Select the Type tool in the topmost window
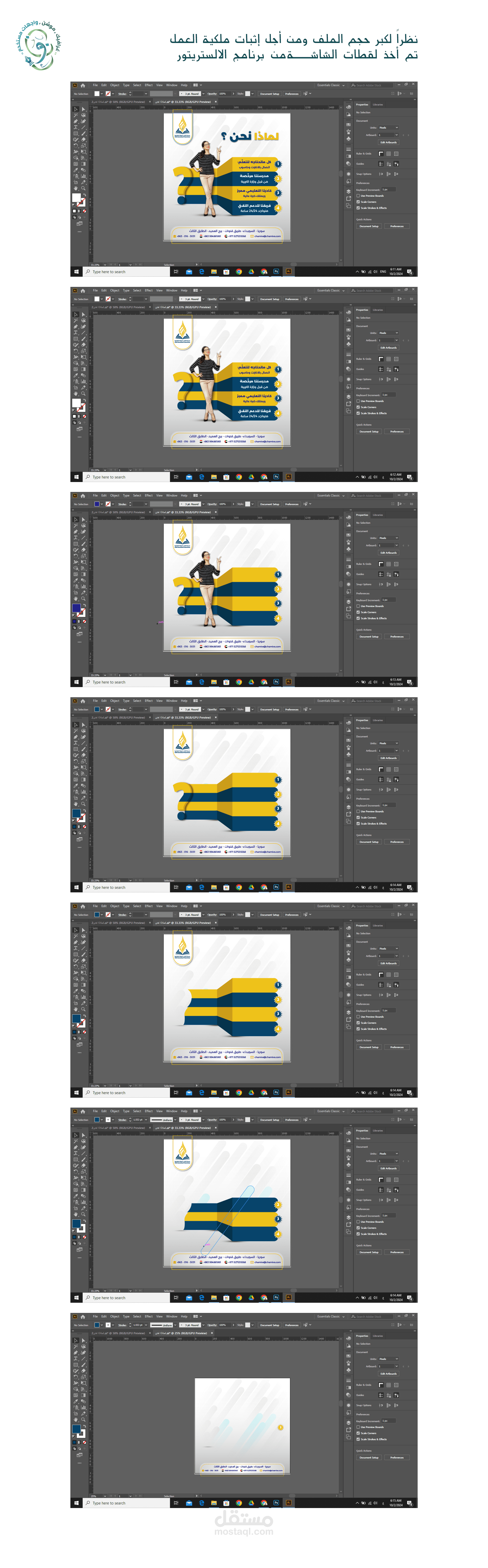Screen dimensions: 488x1568 (x=75, y=127)
